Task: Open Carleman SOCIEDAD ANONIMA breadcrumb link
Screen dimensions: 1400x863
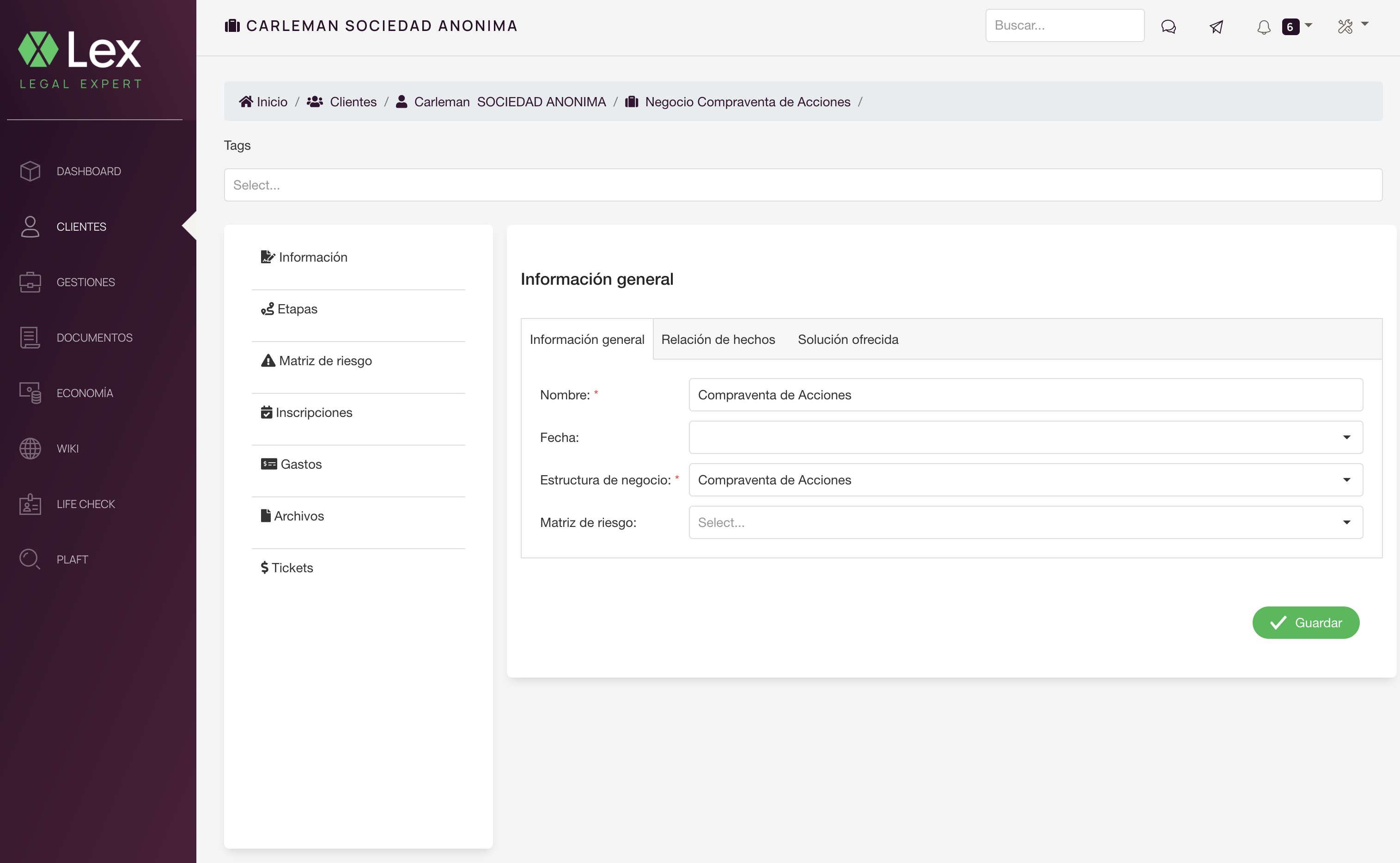Action: [510, 102]
